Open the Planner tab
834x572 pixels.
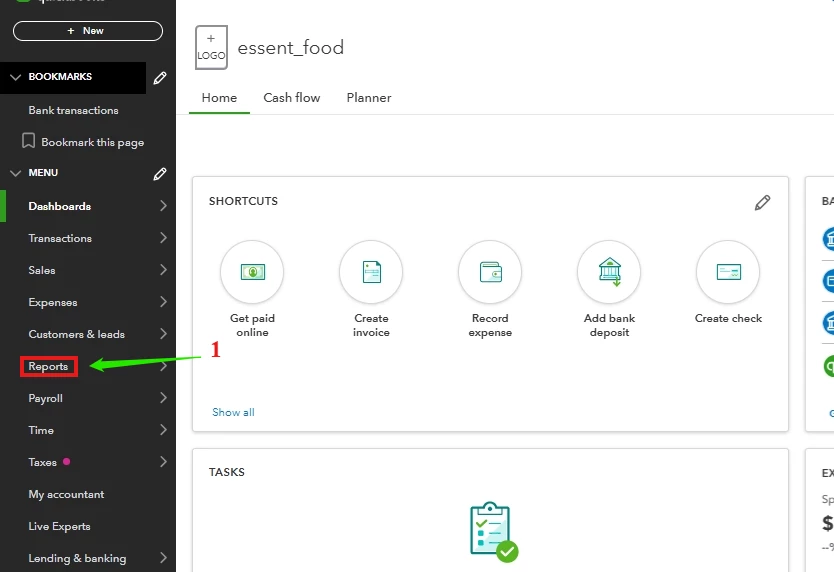369,98
